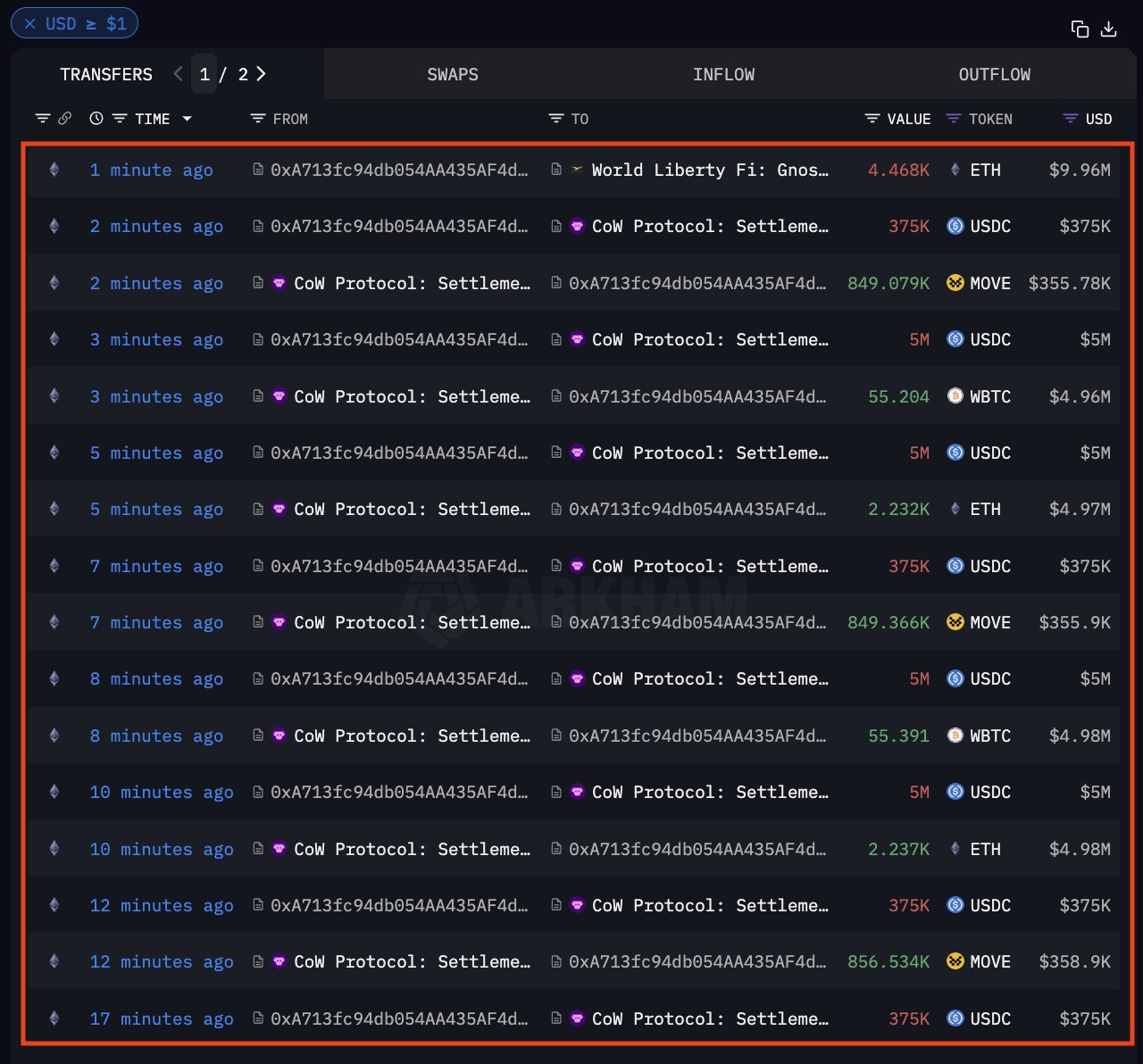The width and height of the screenshot is (1143, 1064).
Task: Click the MOVE token in 856.534K row
Action: (989, 961)
